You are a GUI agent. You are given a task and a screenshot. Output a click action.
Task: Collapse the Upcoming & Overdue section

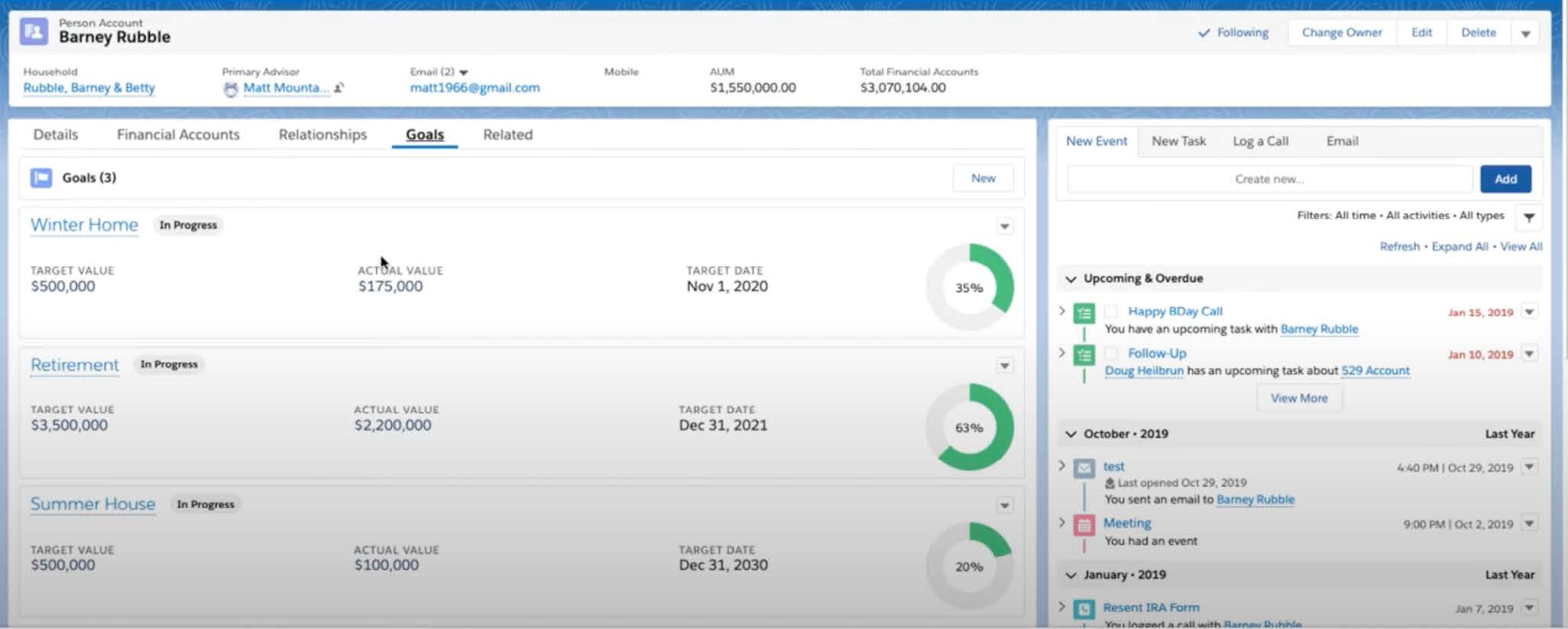pos(1070,279)
